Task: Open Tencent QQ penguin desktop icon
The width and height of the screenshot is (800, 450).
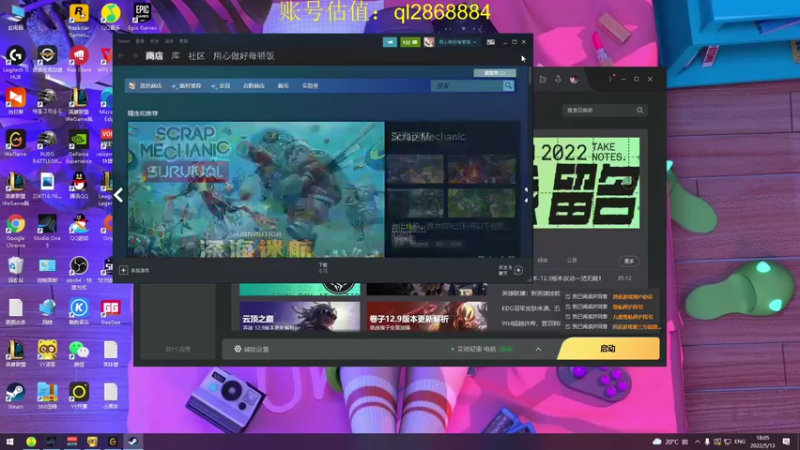Action: coord(79,186)
